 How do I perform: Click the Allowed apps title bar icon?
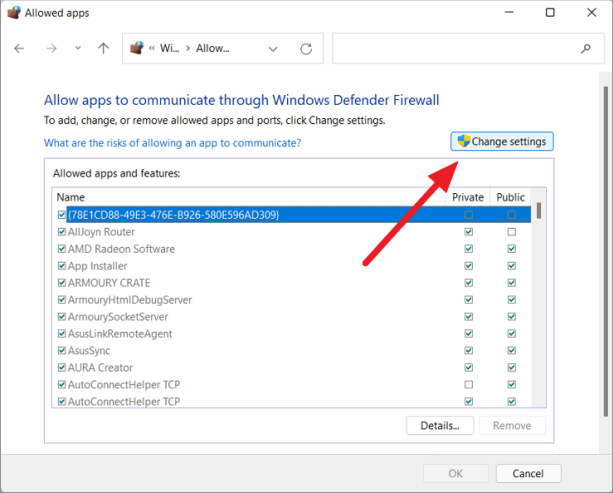click(x=13, y=13)
